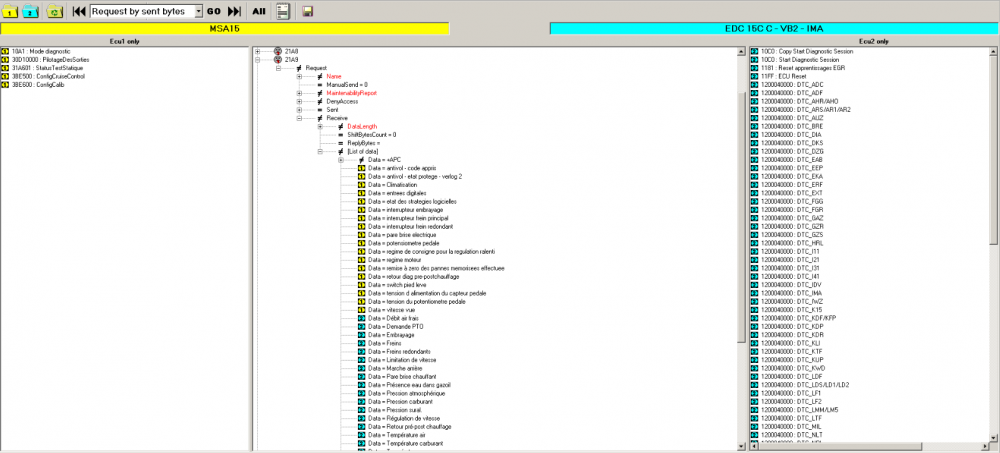Open ECU 2 file with cyan folder icon
The width and height of the screenshot is (1000, 453).
tap(31, 11)
